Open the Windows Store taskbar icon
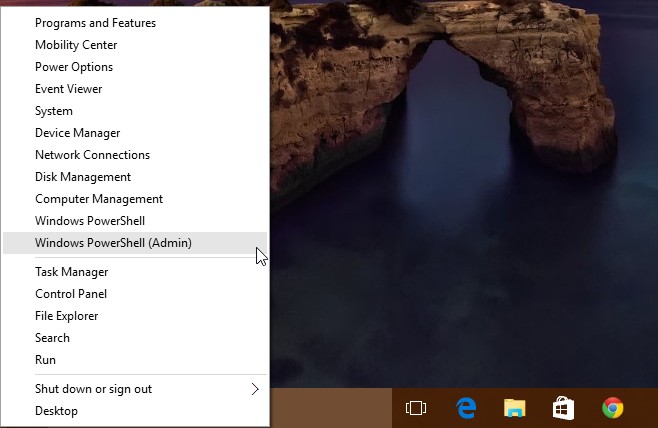Screen dimensions: 658x428 (564, 408)
